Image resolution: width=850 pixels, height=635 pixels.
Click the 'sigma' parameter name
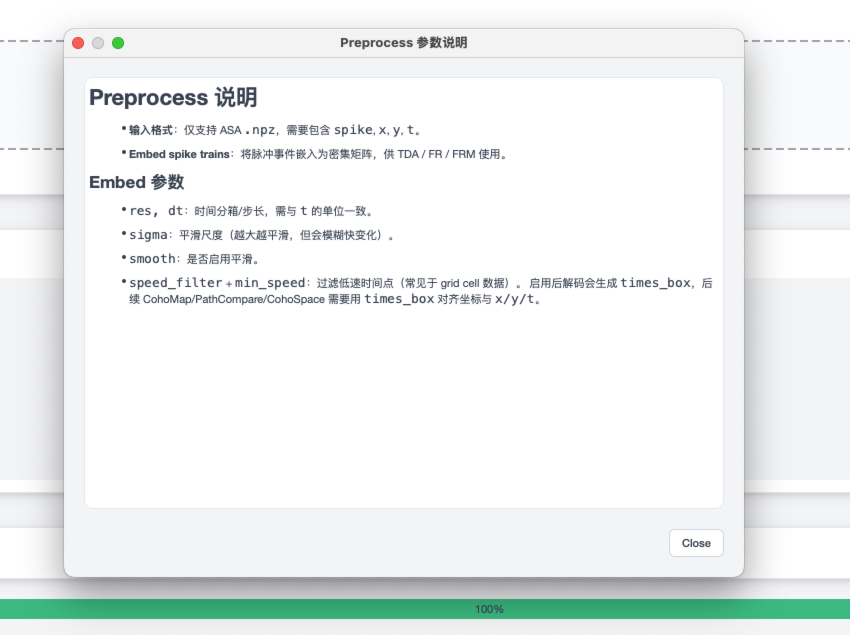coord(149,235)
